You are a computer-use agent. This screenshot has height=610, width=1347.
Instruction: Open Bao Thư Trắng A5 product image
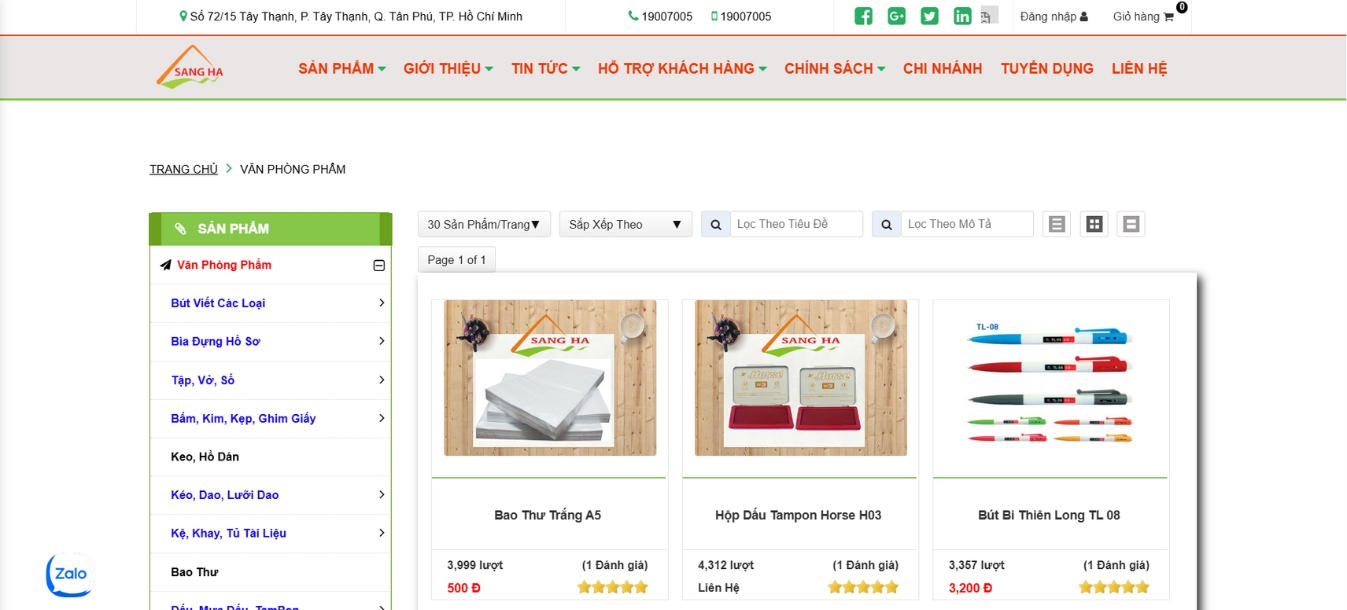tap(550, 378)
